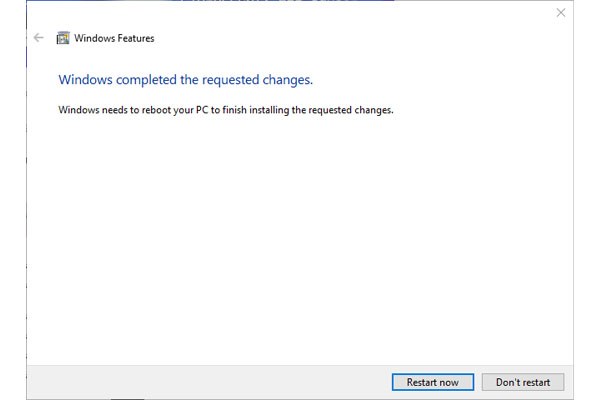Click the word 'Features' in the title
Viewport: 600px width, 400px height.
pyautogui.click(x=135, y=38)
